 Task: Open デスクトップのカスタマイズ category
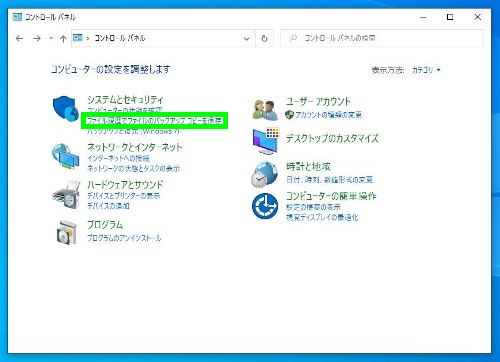click(x=332, y=138)
